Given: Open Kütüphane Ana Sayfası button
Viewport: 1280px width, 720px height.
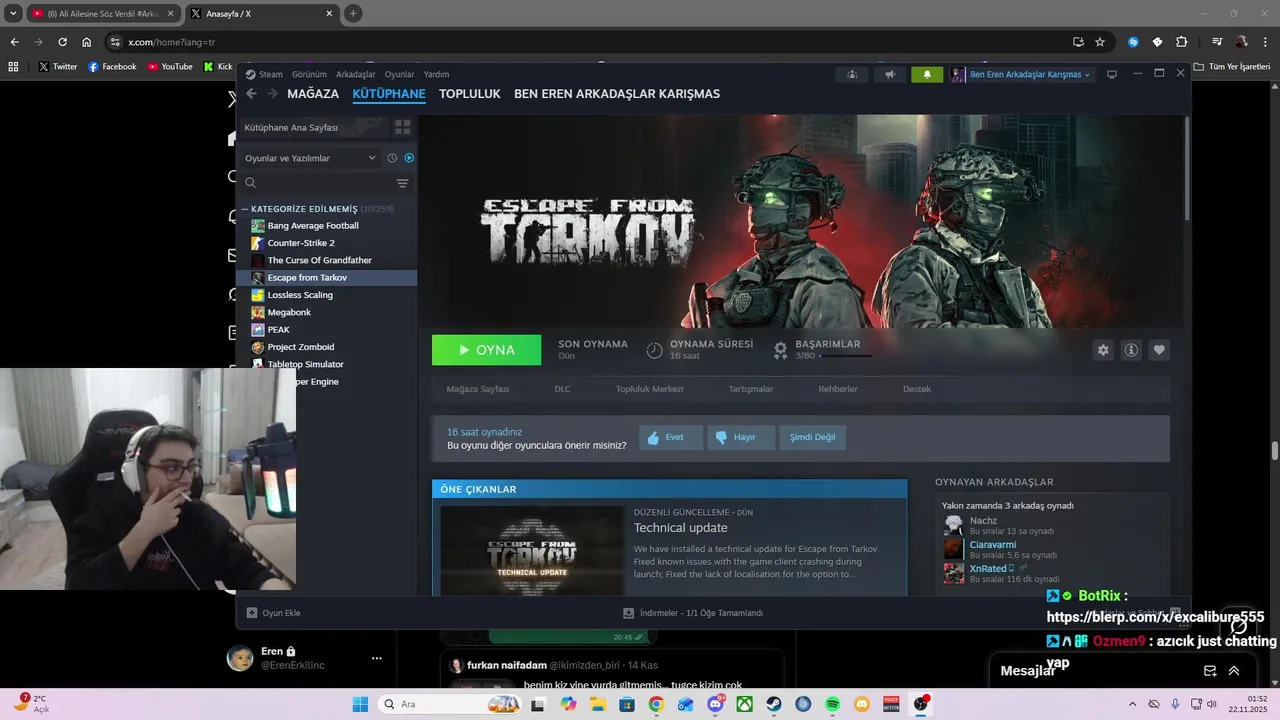Looking at the screenshot, I should (312, 127).
